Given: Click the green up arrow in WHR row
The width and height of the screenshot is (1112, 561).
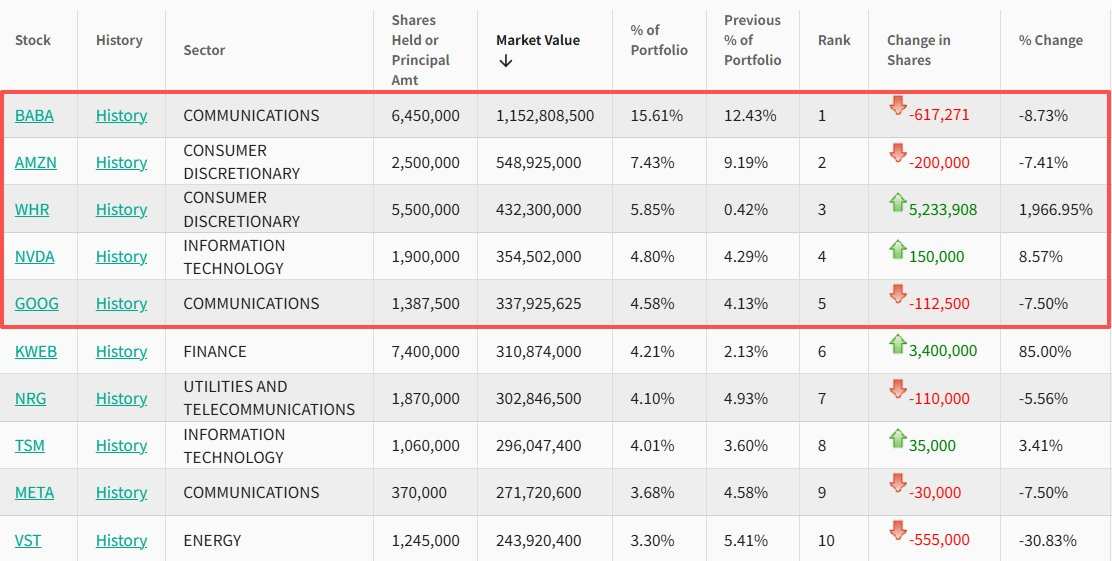Looking at the screenshot, I should (897, 203).
